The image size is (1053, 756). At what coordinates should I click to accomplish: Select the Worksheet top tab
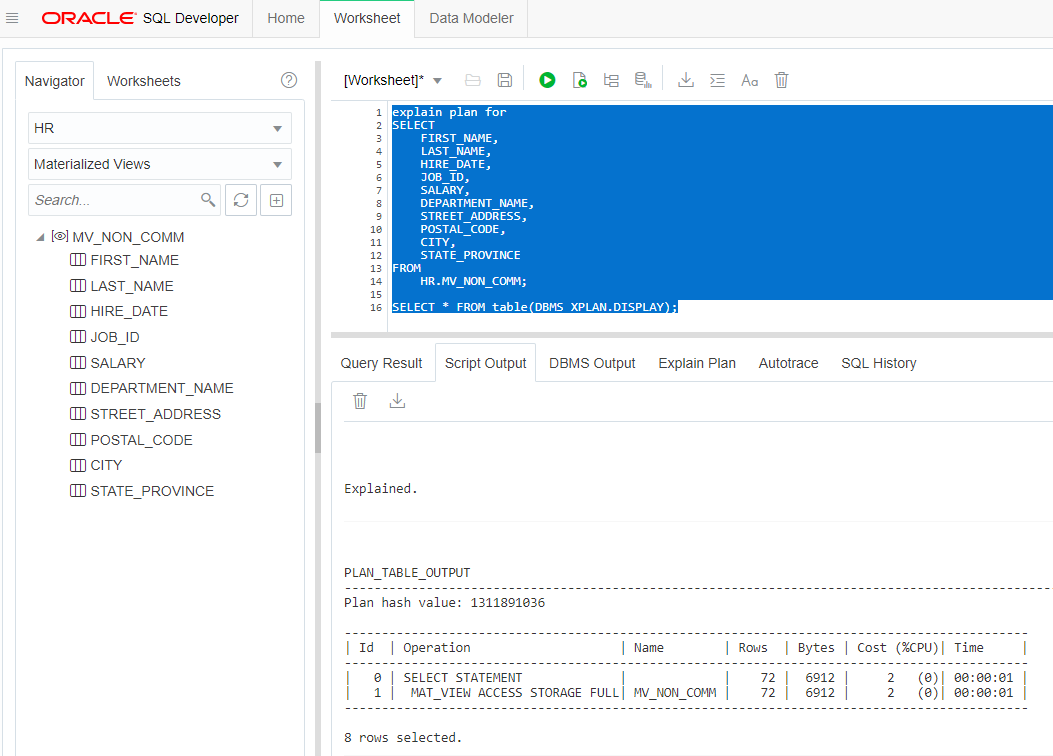coord(367,18)
